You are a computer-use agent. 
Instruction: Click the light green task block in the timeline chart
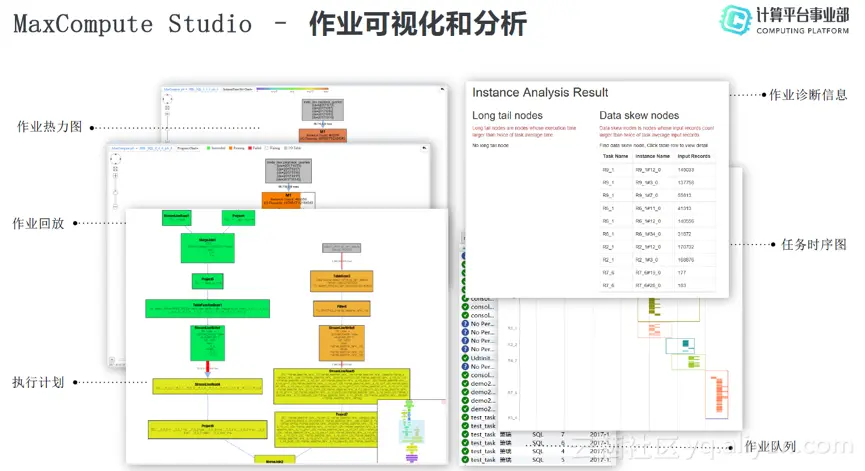pyautogui.click(x=693, y=362)
